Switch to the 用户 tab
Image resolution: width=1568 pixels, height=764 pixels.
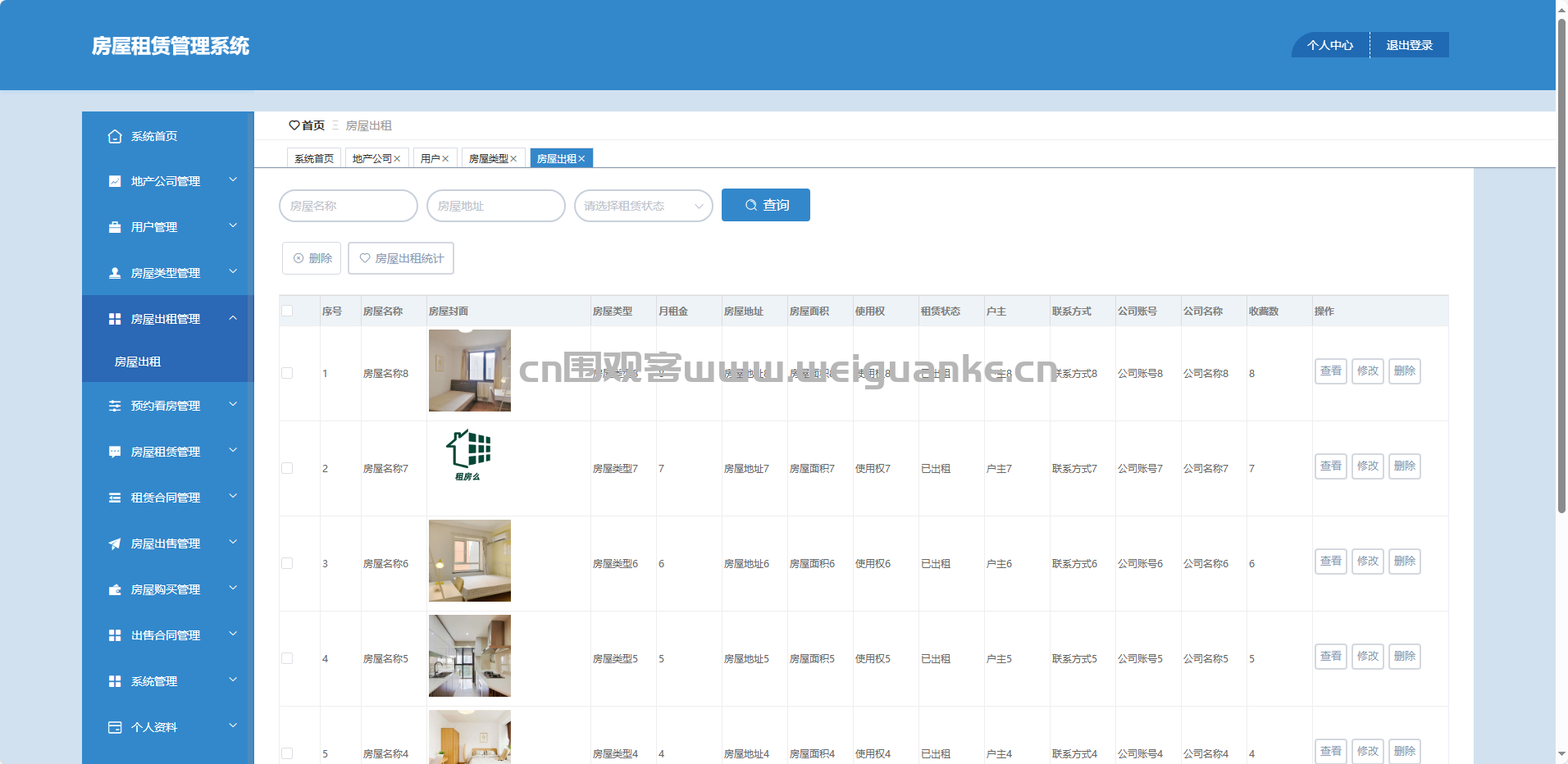point(431,158)
